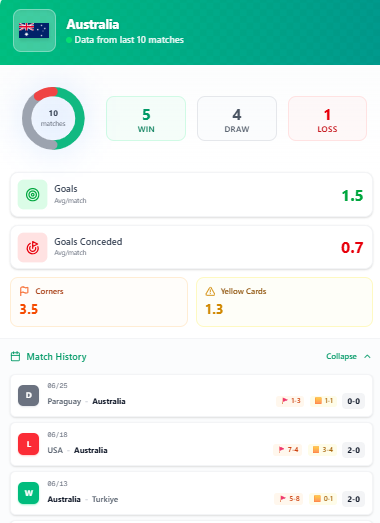The image size is (380, 523).
Task: Select the 4 DRAW card
Action: 237,119
